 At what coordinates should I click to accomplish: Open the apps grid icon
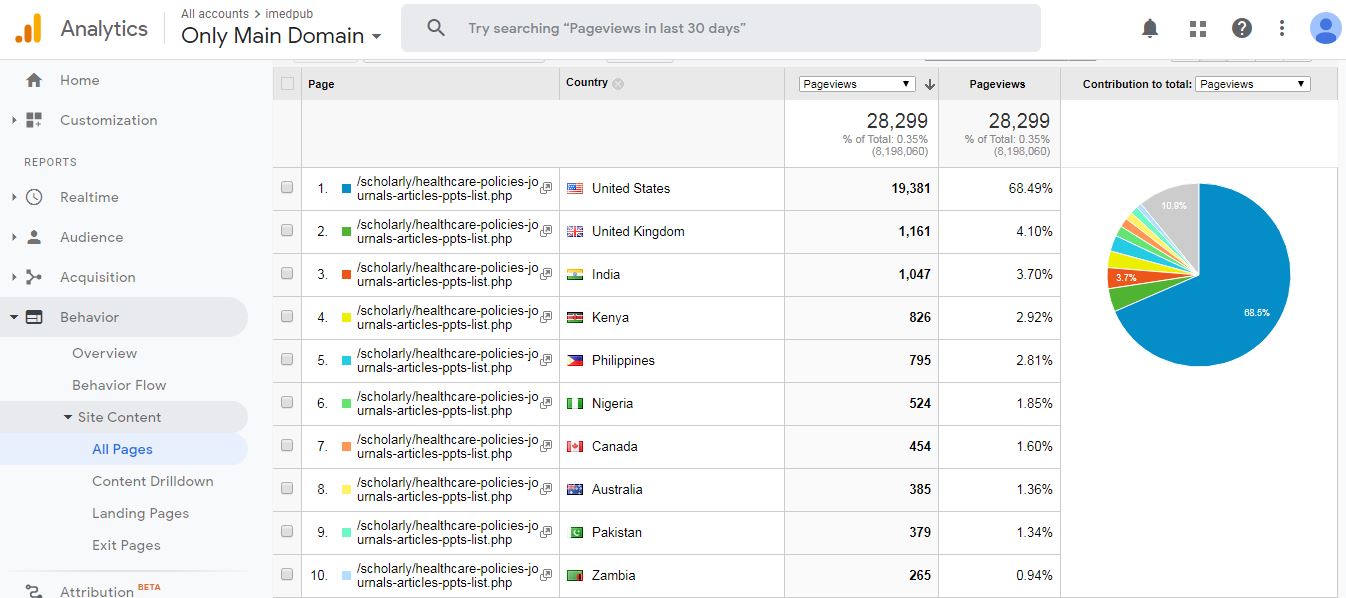point(1197,28)
